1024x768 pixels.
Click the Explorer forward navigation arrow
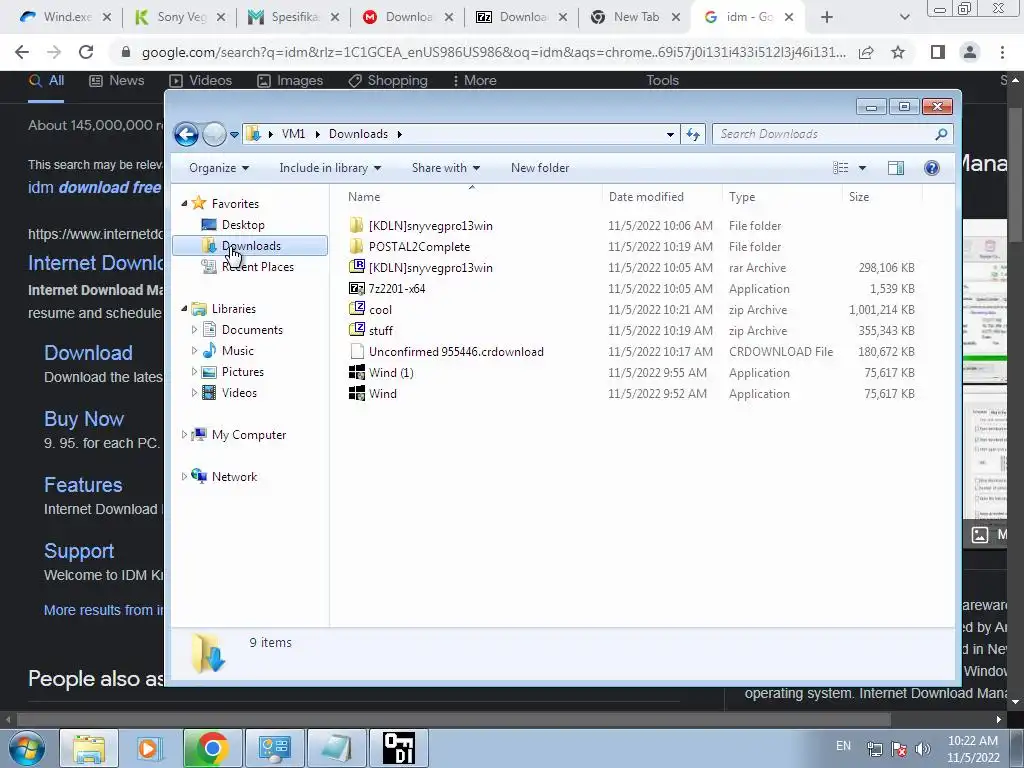[214, 135]
